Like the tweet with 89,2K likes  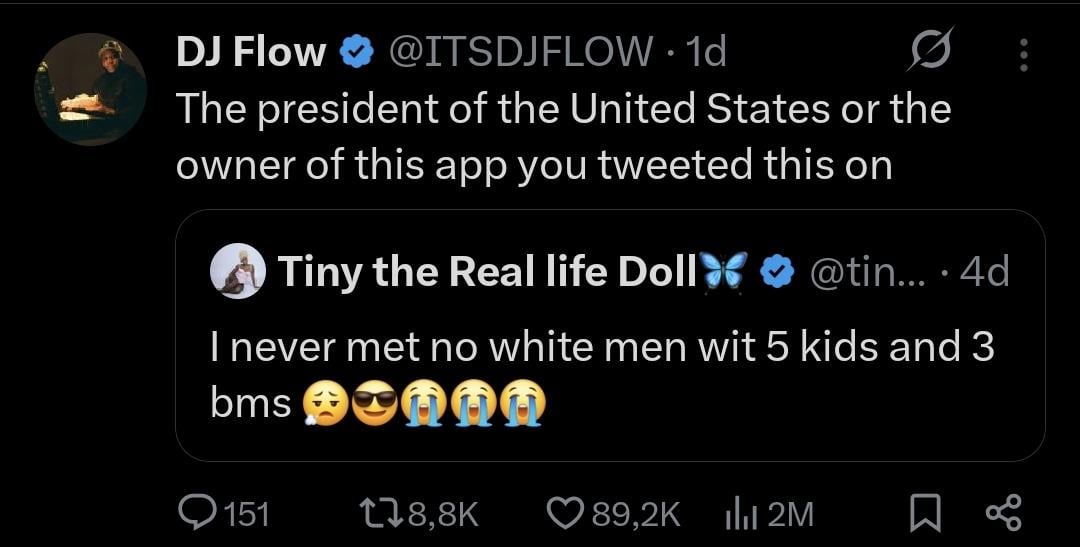[564, 514]
